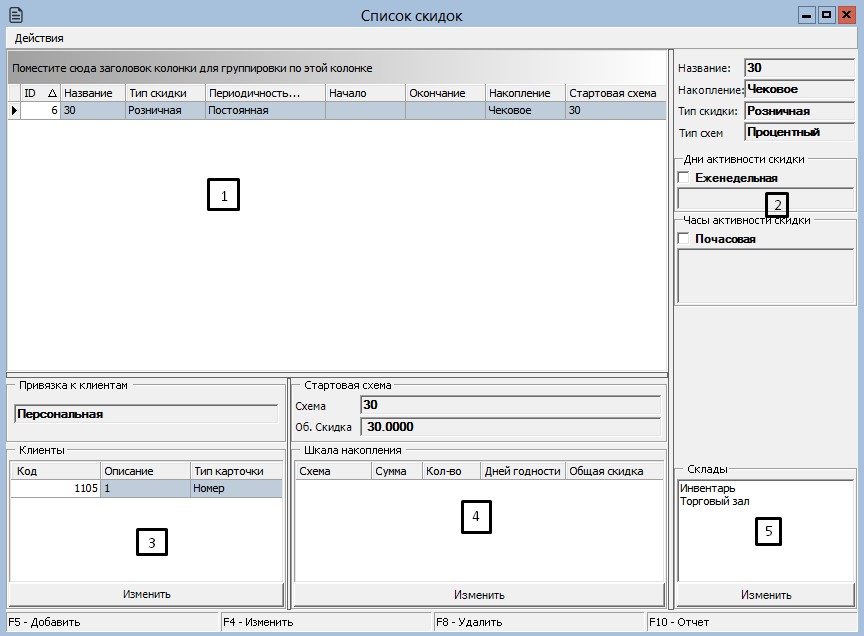Click the sort triangle in the ID column header
The width and height of the screenshot is (864, 636).
pyautogui.click(x=52, y=93)
